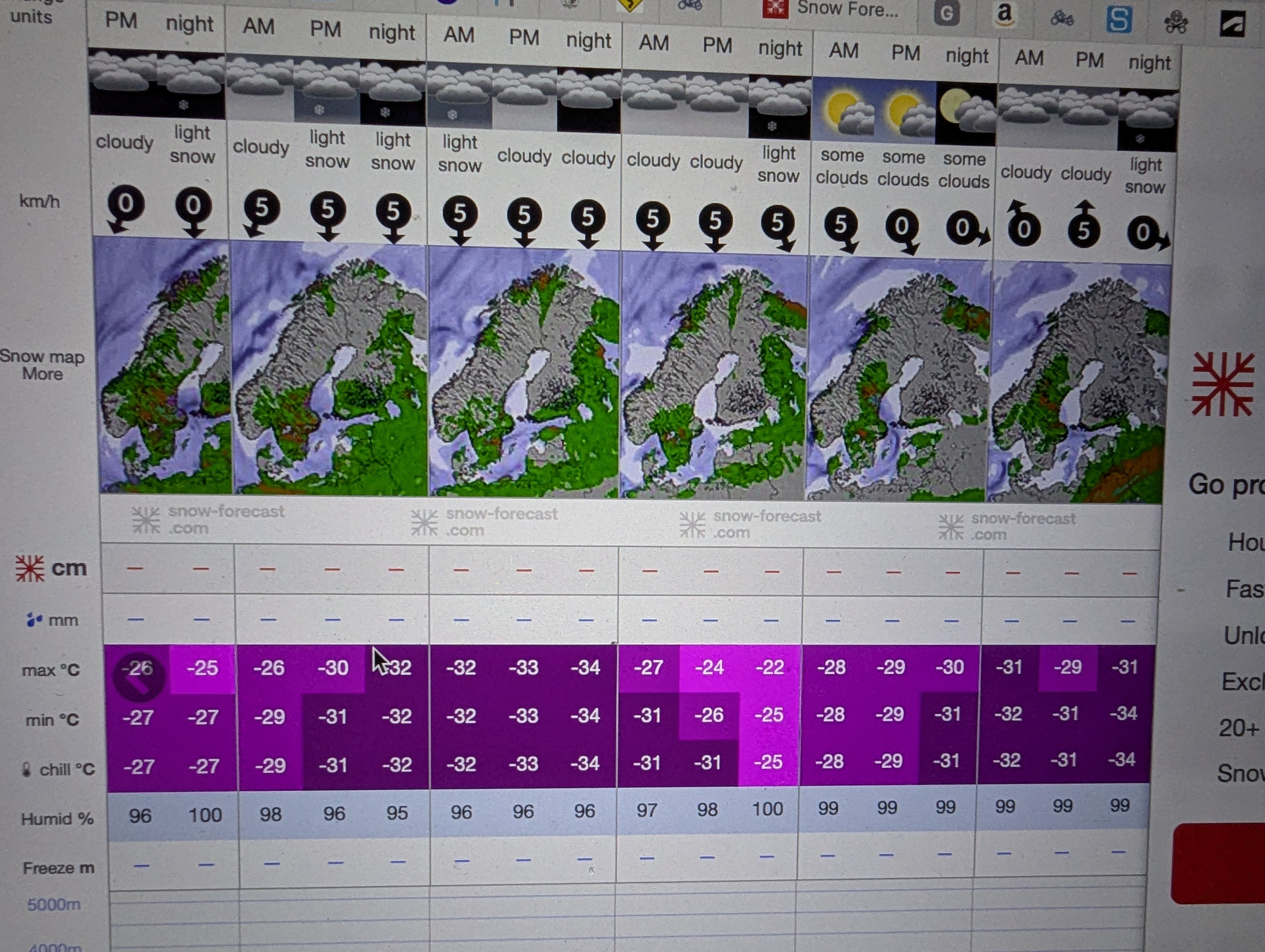Viewport: 1265px width, 952px height.
Task: Click the large red snowflake logo on right
Action: [x=1224, y=384]
